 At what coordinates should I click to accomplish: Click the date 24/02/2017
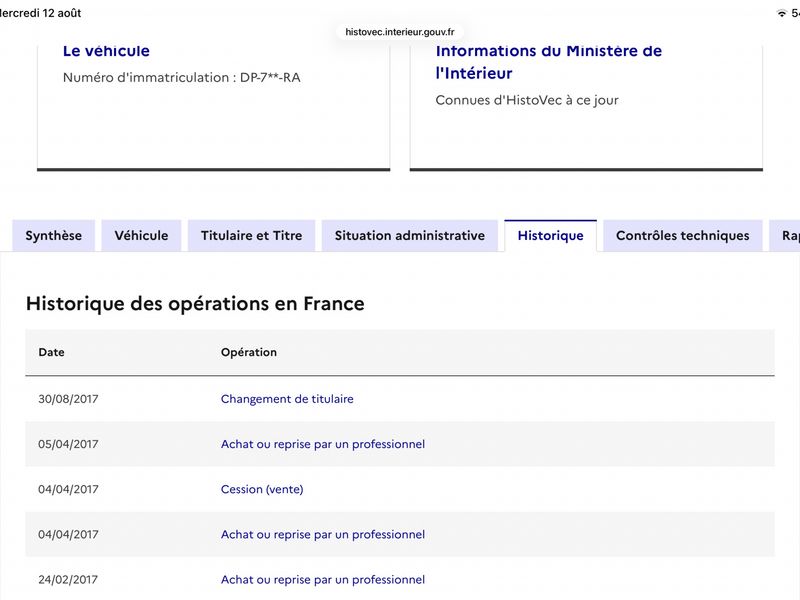68,580
